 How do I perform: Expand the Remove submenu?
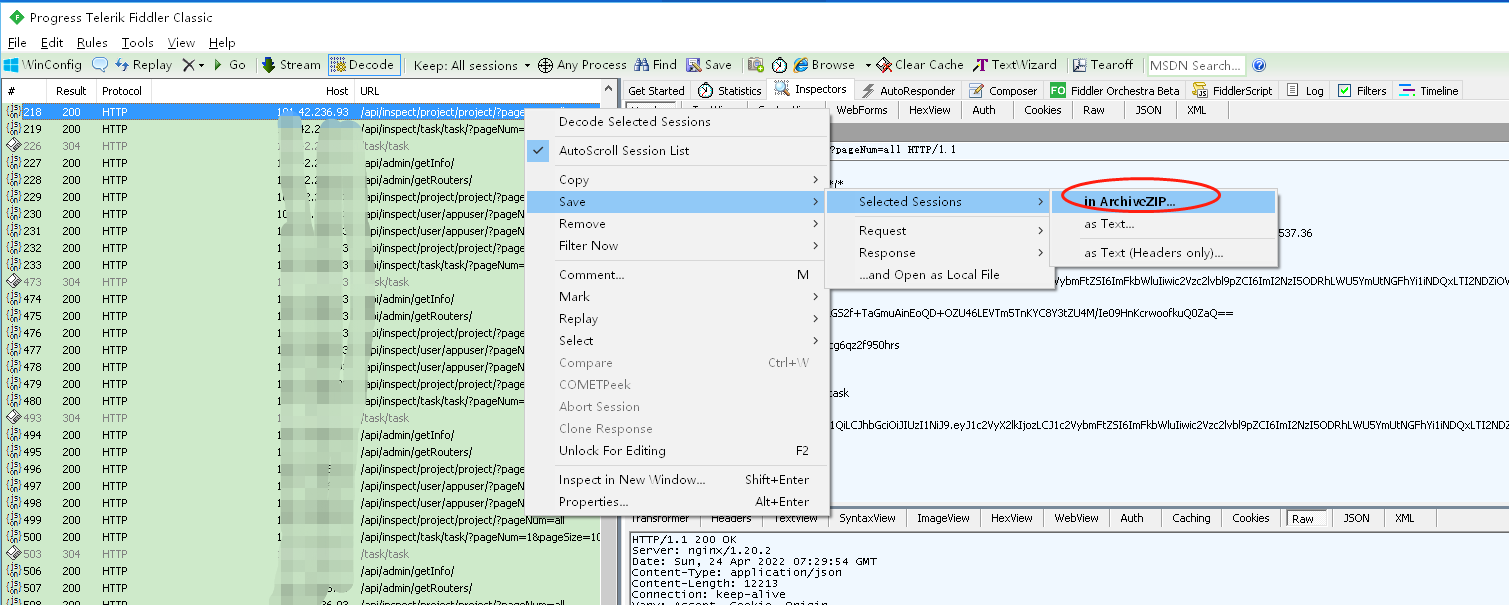point(677,224)
